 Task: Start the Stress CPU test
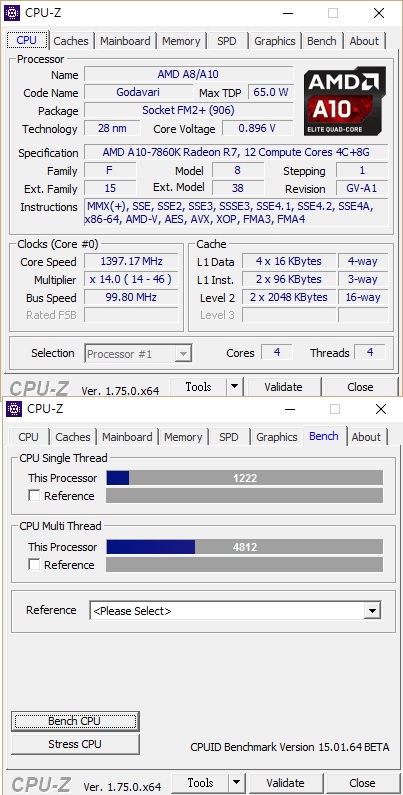point(75,744)
